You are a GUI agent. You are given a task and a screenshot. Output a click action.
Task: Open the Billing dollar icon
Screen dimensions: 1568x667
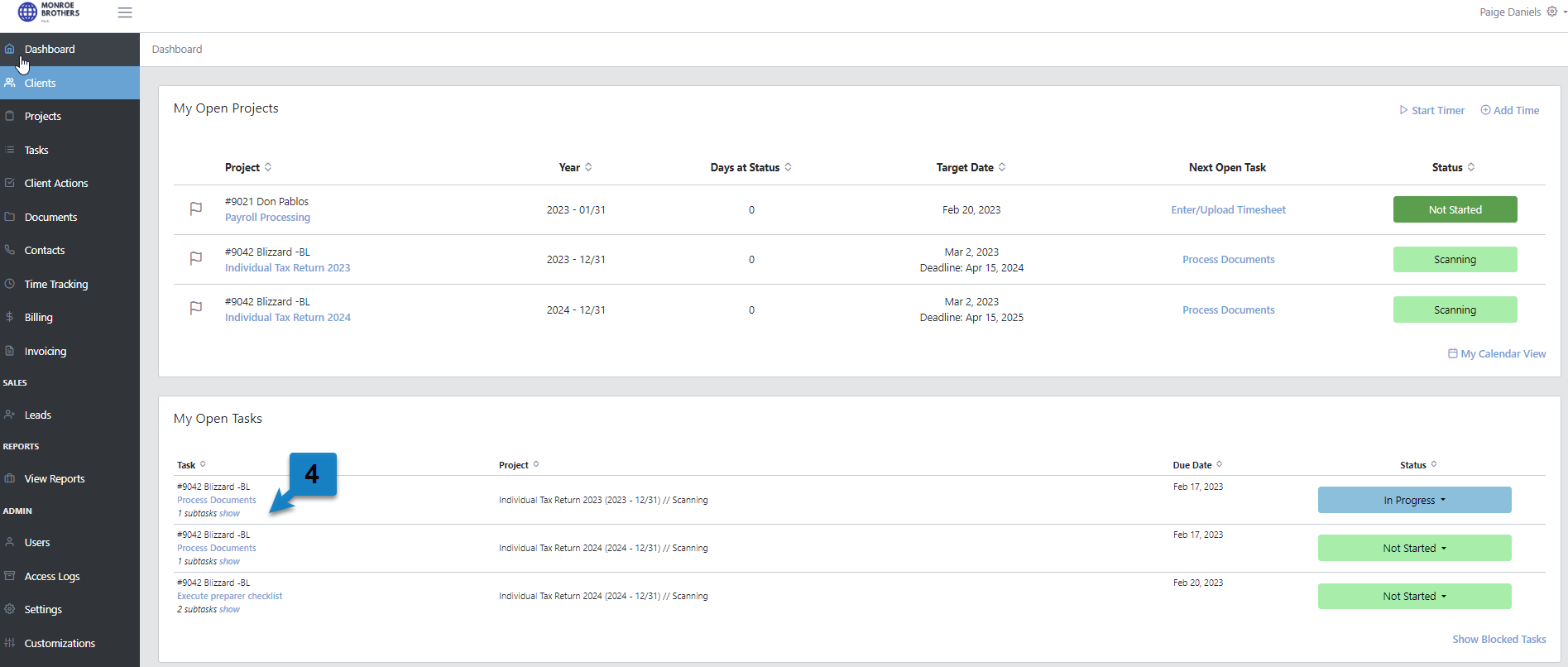(x=9, y=317)
